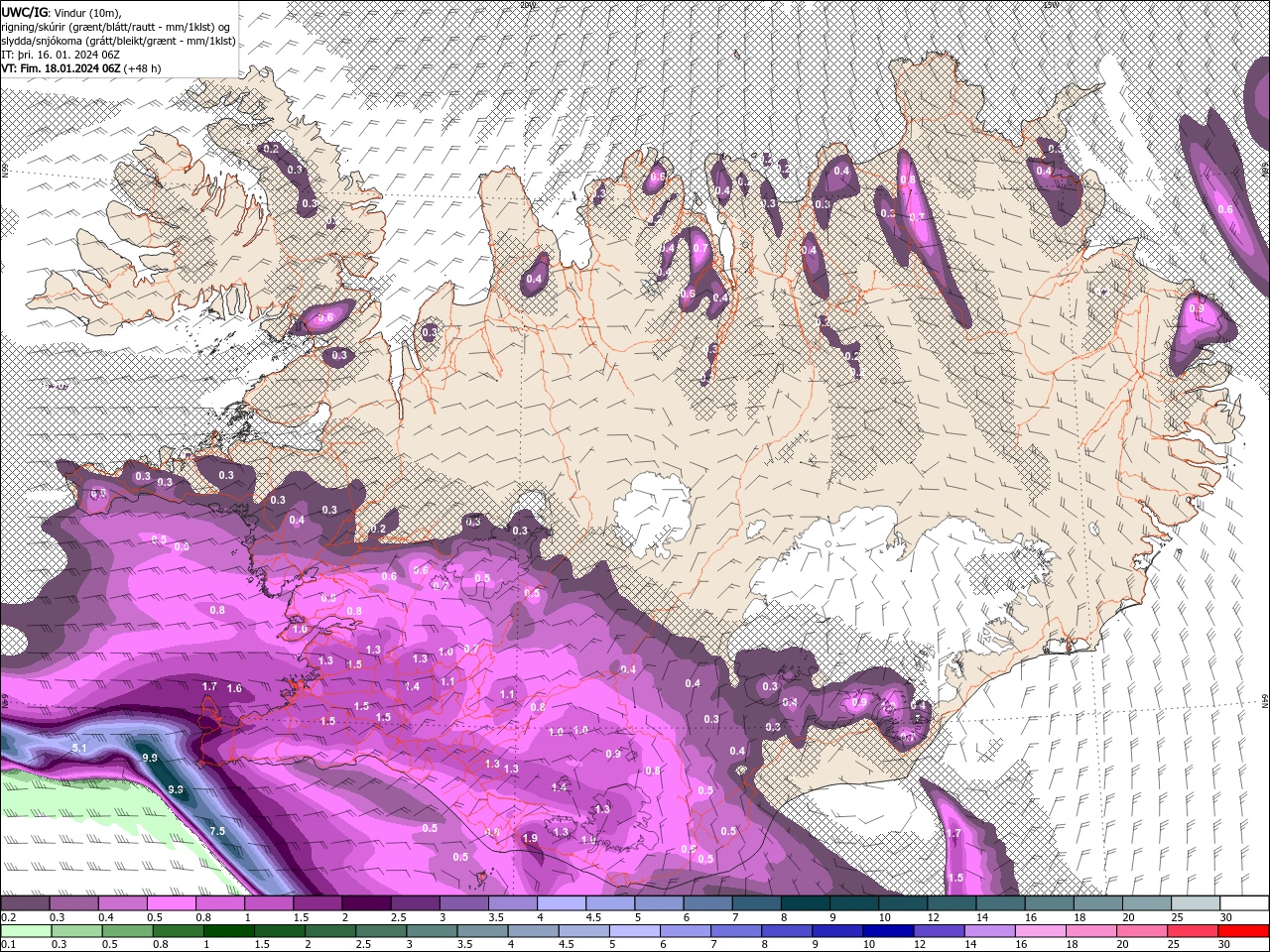Select pale green lower swatch starting at 0.1
The height and width of the screenshot is (952, 1270).
pos(26,931)
